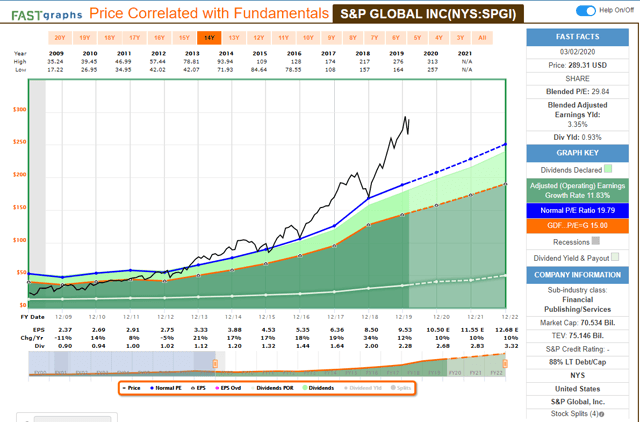Choose the 16Y time range tab
The width and height of the screenshot is (640, 422).
[x=159, y=38]
